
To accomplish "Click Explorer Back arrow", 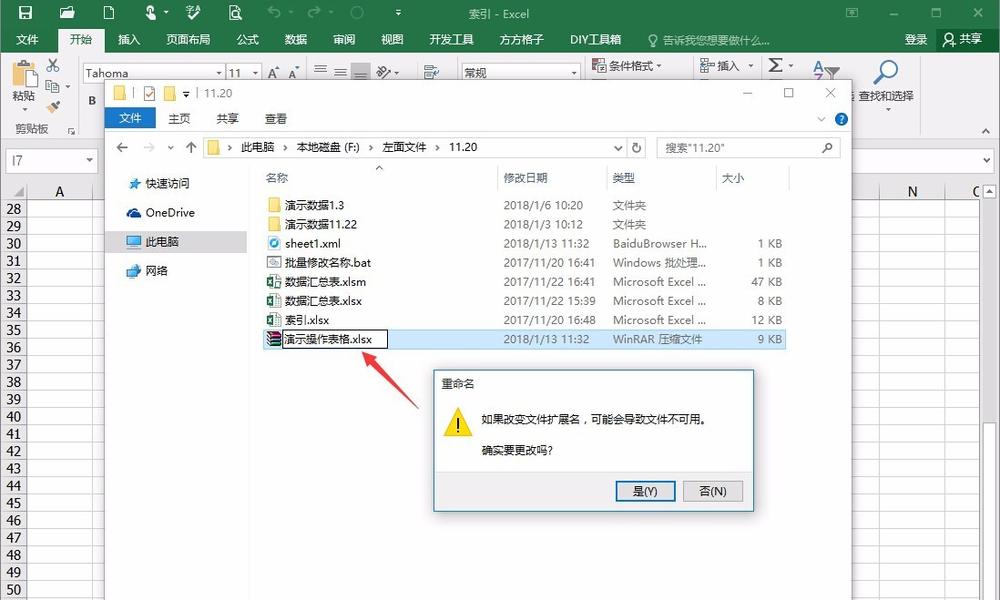I will (122, 148).
